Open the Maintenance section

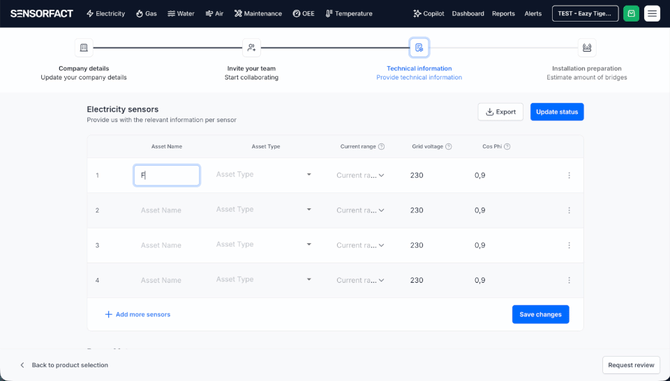[258, 14]
